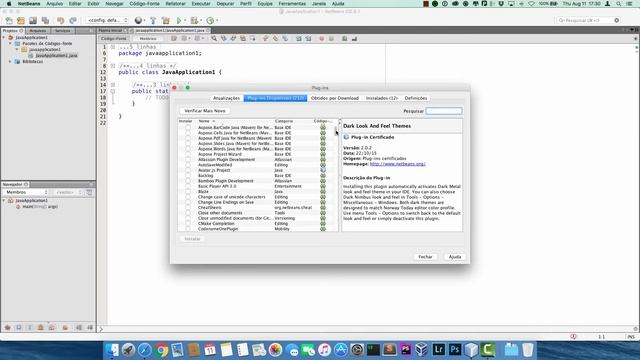Click the Redo arrow in the main toolbar

point(73,20)
